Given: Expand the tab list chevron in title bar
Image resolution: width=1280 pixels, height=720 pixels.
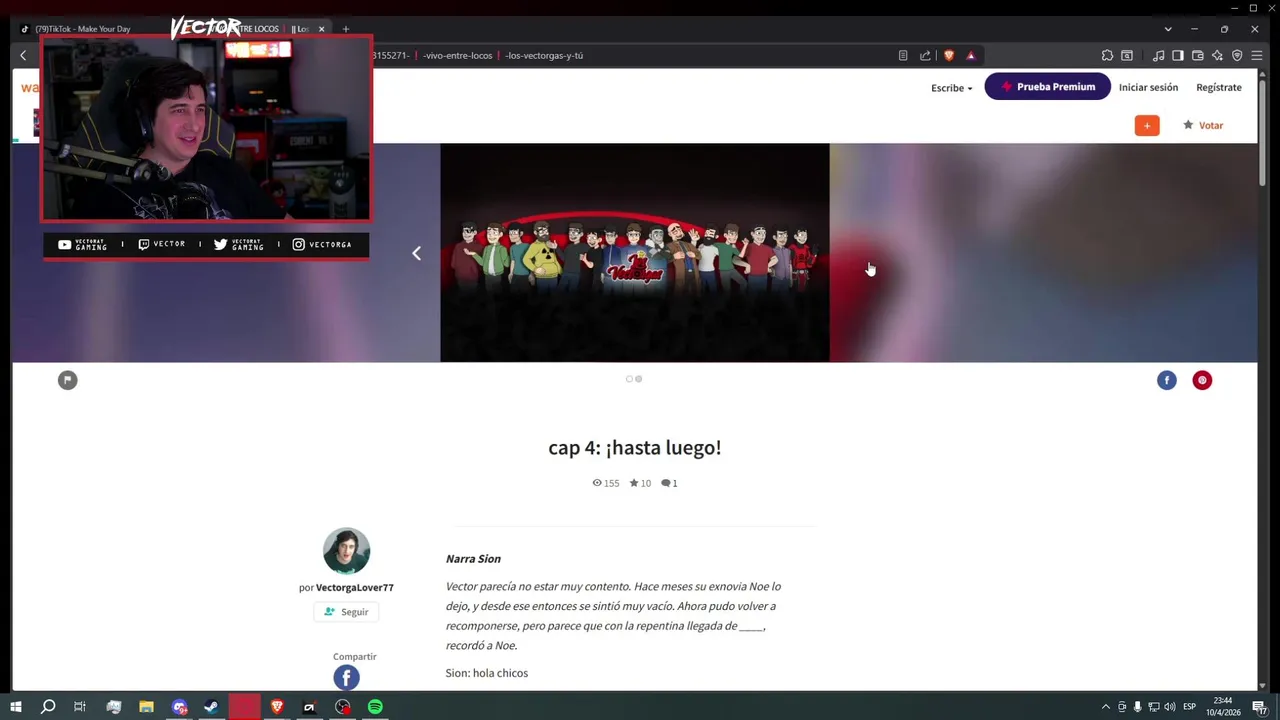Looking at the screenshot, I should pyautogui.click(x=1168, y=29).
